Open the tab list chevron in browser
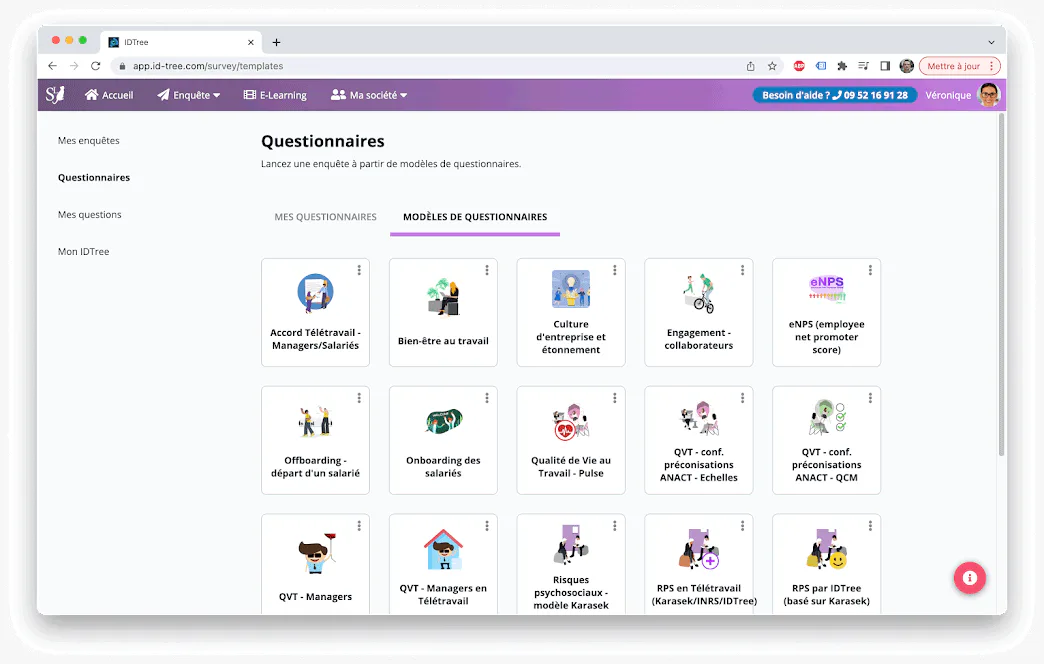 click(x=991, y=42)
